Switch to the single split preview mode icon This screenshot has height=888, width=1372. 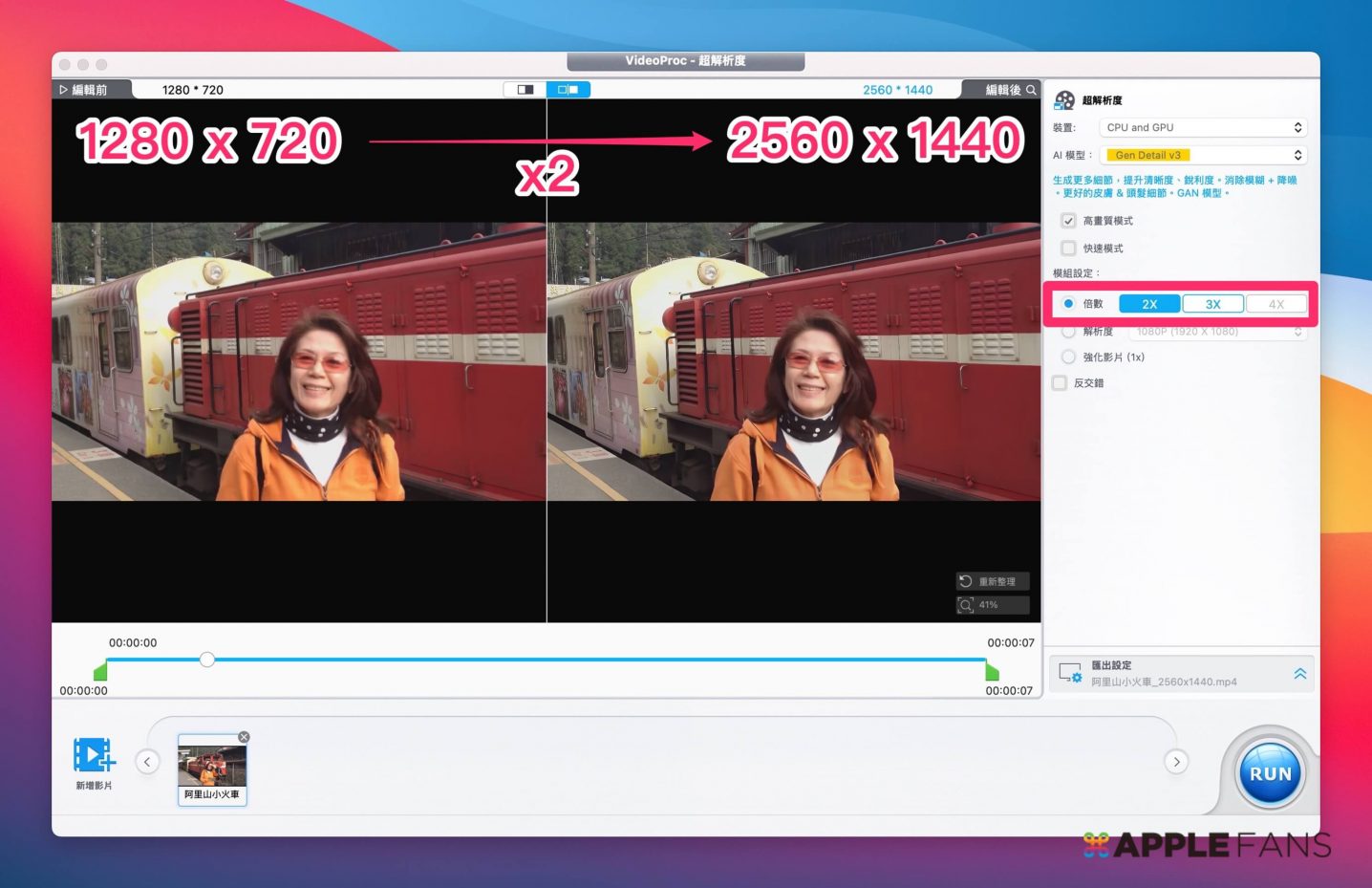click(x=525, y=90)
